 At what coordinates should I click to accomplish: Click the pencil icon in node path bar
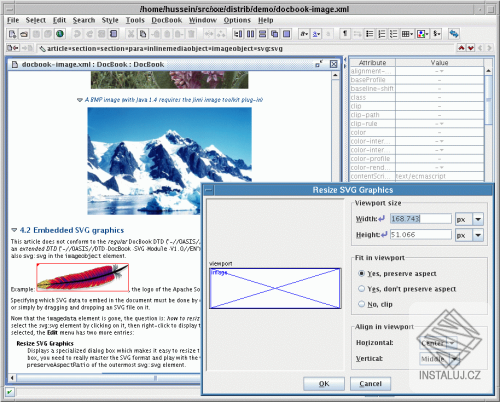pos(42,49)
